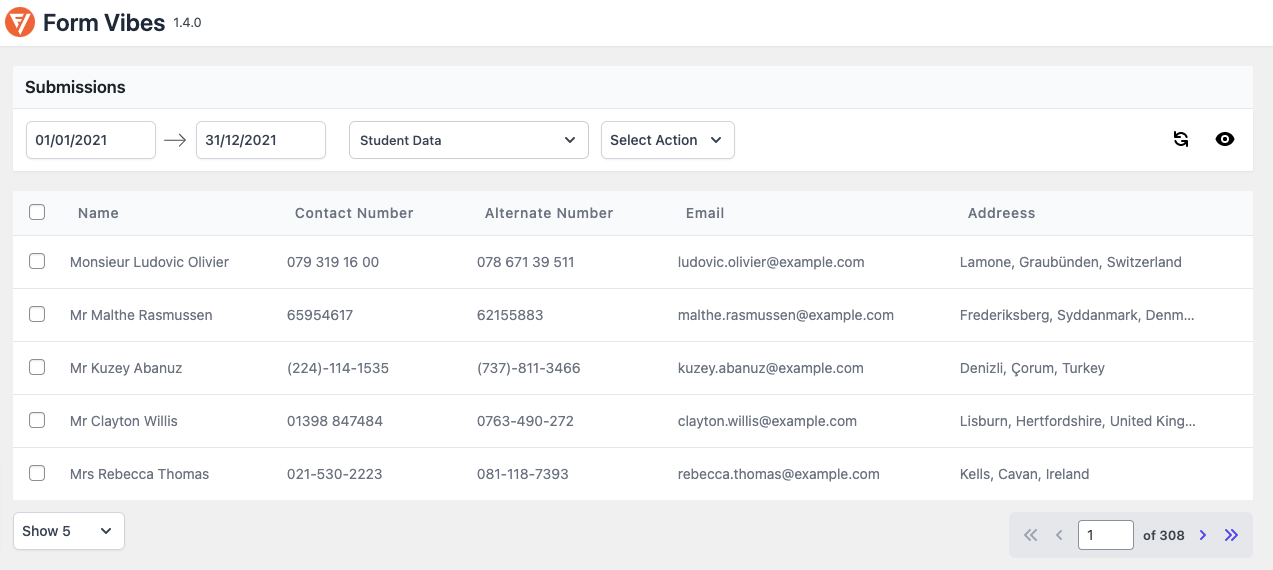
Task: Click contact number (224)-114-1535
Action: 338,368
